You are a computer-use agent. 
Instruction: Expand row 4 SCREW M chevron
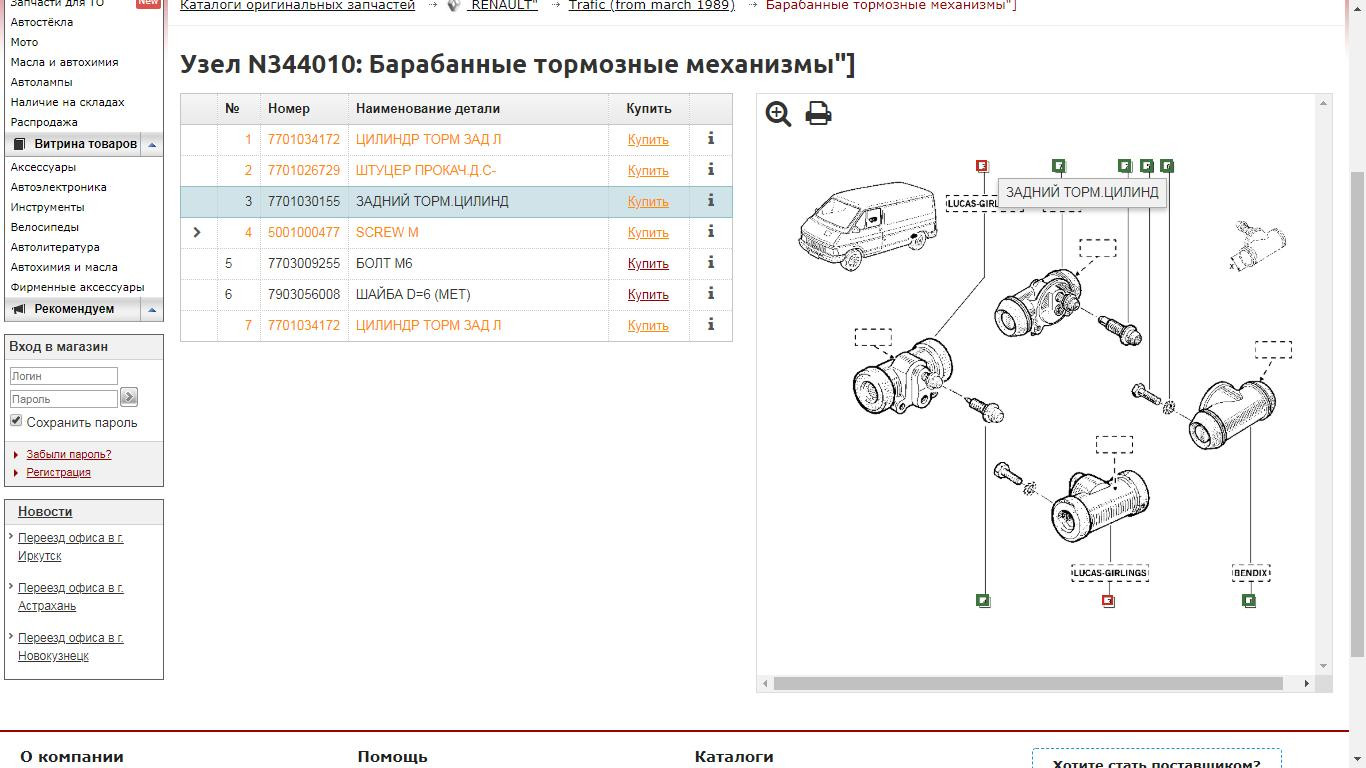[197, 232]
